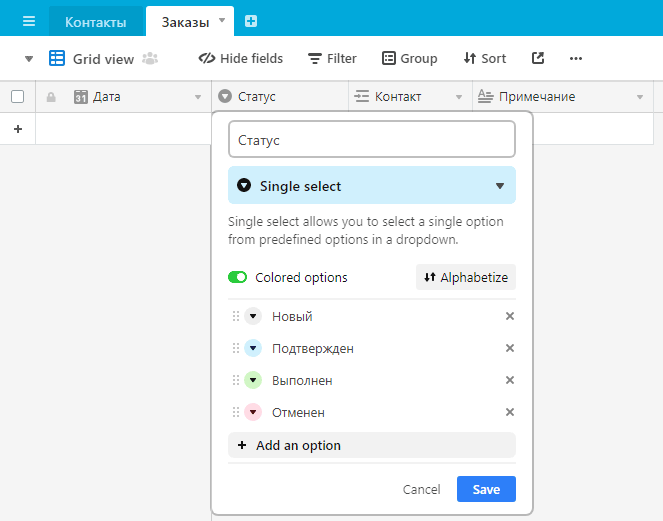This screenshot has width=663, height=521.
Task: Open the Filter menu
Action: [332, 58]
